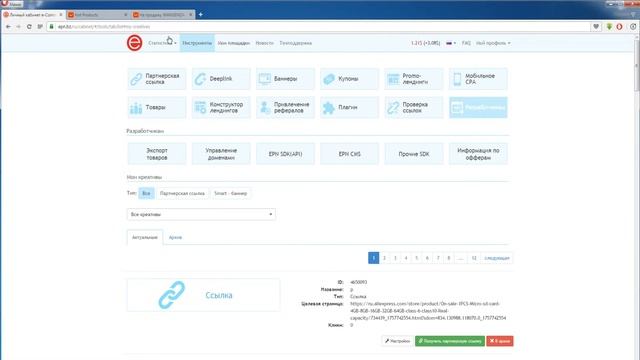This screenshot has width=640, height=360.
Task: Click the aliexpress target page URL
Action: coord(428,311)
